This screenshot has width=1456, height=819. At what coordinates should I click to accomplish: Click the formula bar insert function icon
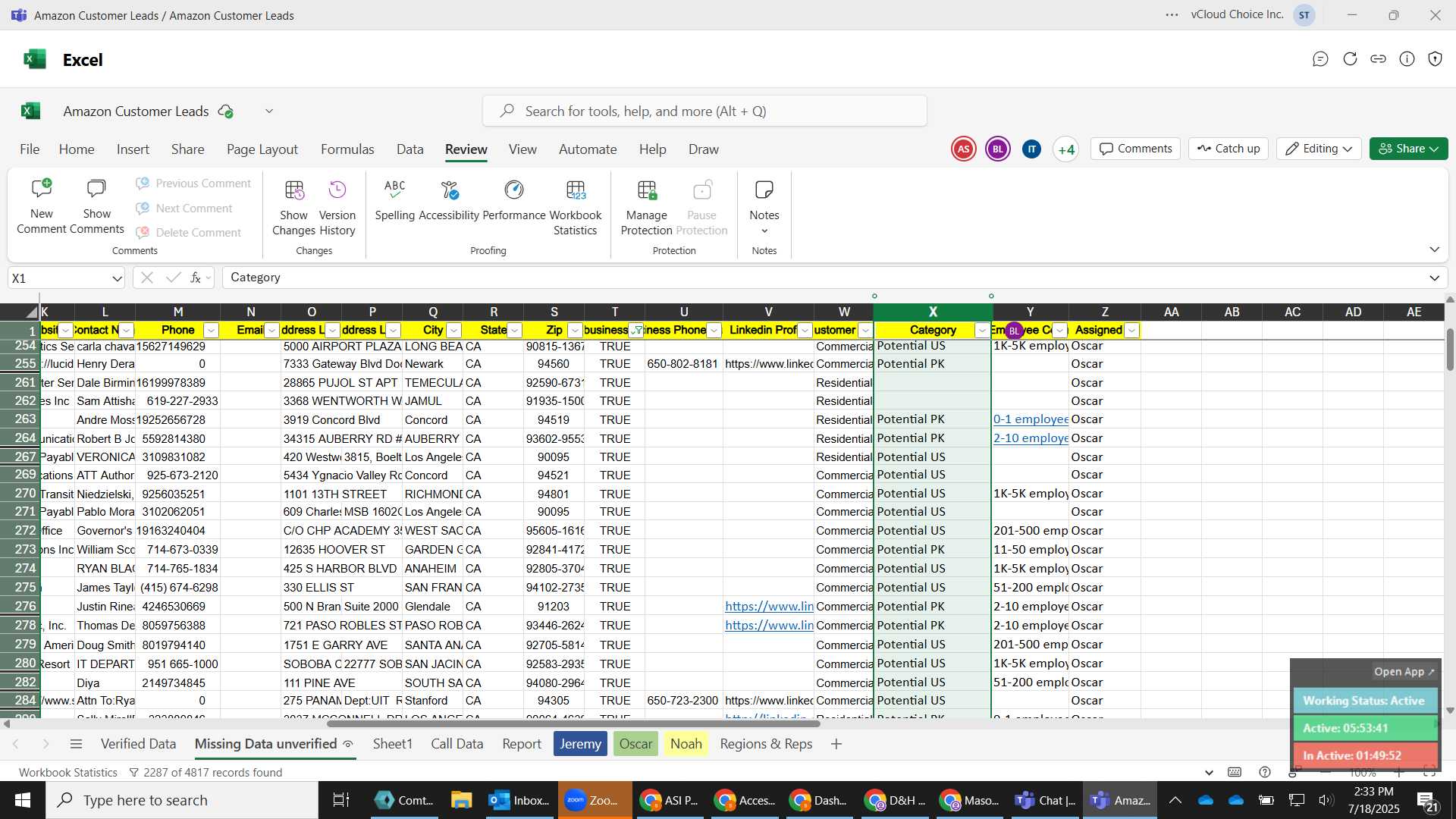[196, 278]
